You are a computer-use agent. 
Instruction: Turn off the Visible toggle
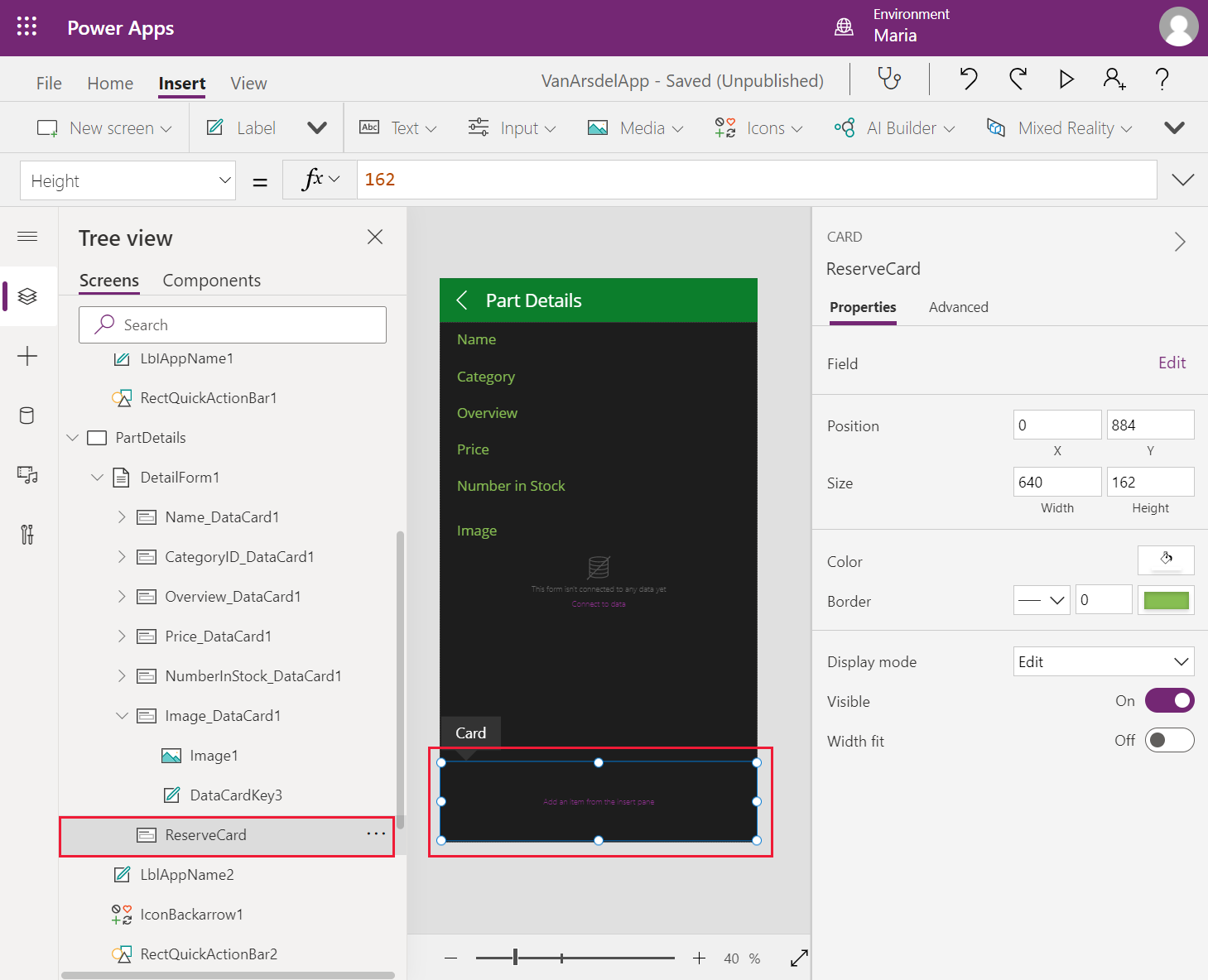click(1169, 701)
